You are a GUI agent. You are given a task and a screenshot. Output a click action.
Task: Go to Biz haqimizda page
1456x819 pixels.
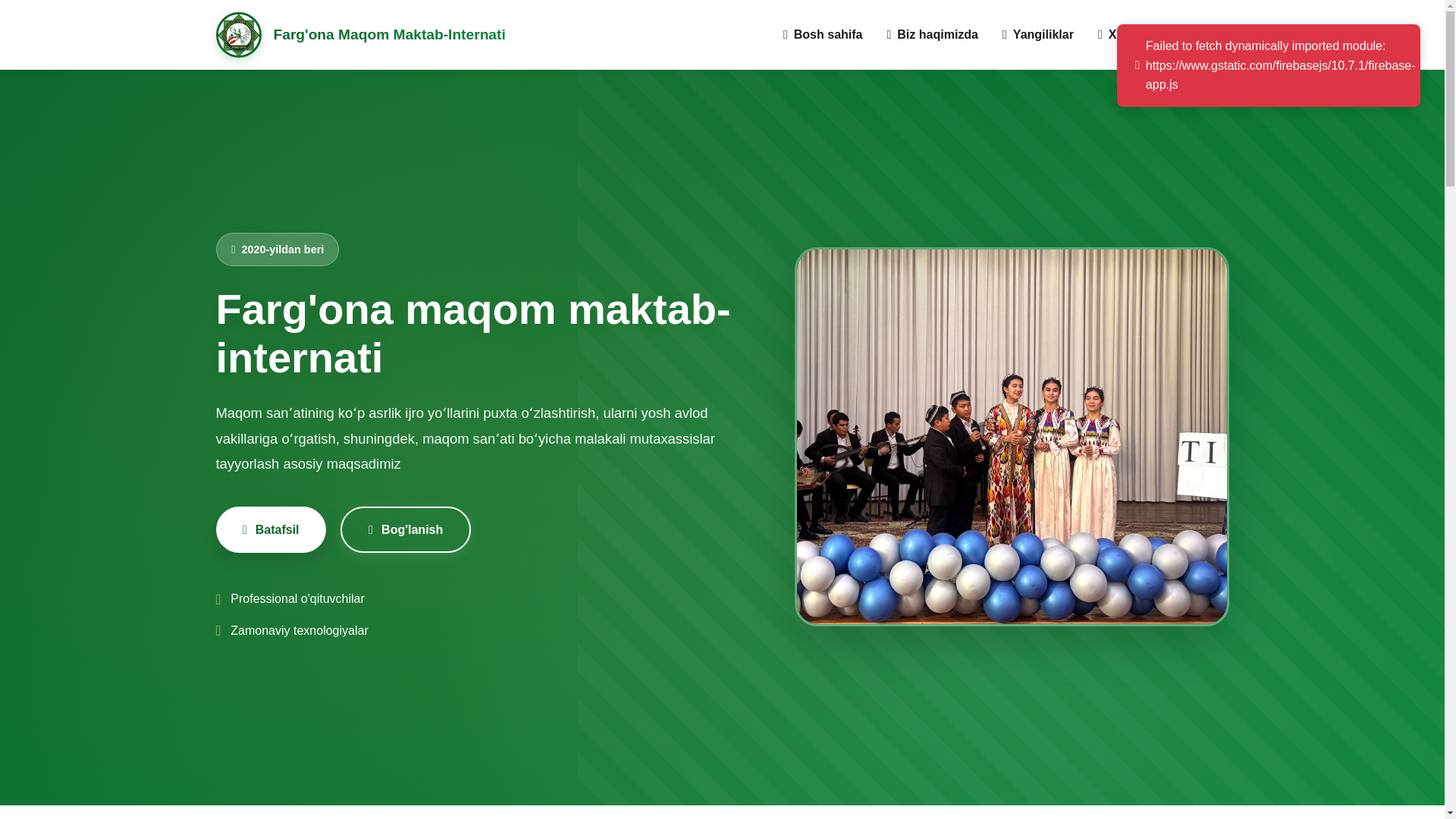[932, 35]
